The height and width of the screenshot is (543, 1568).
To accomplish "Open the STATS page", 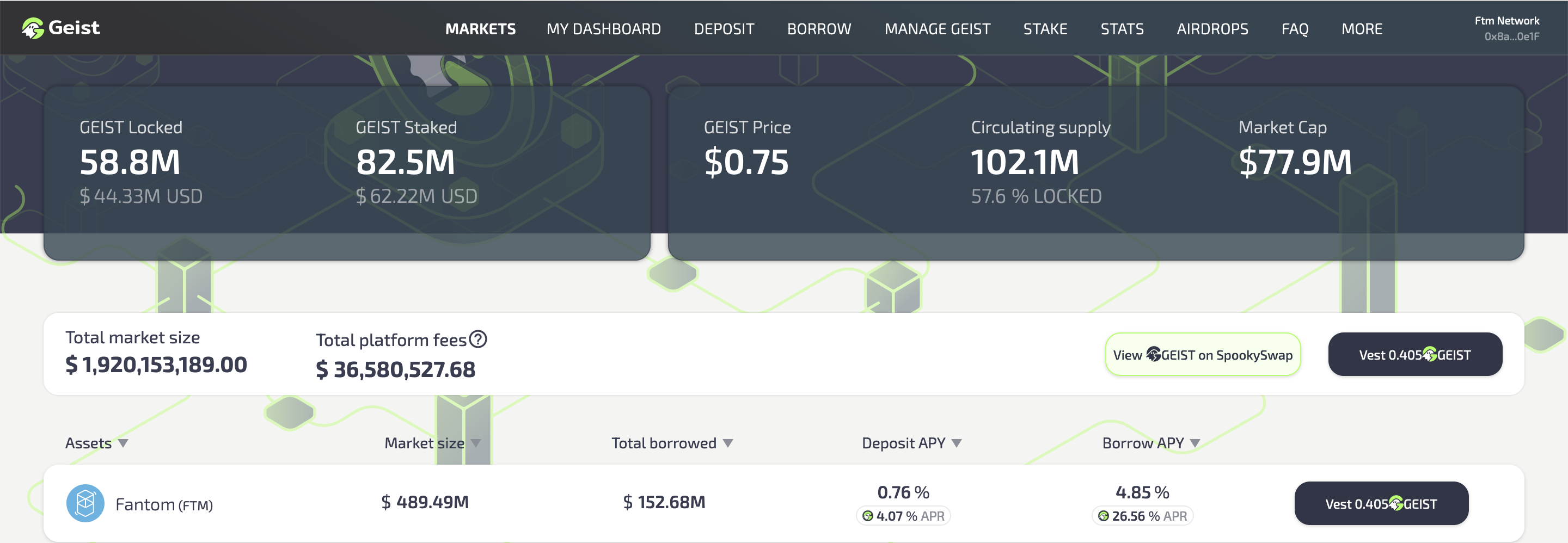I will coord(1122,29).
